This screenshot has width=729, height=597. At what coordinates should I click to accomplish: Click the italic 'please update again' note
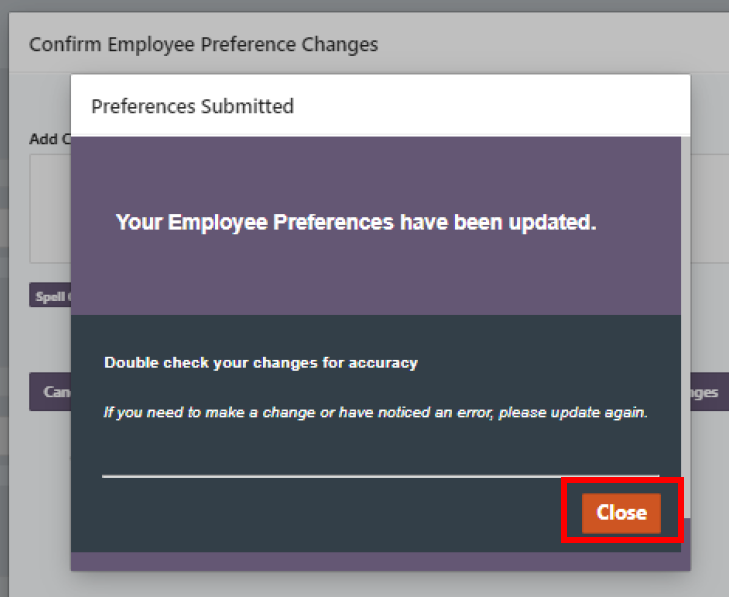tap(376, 412)
